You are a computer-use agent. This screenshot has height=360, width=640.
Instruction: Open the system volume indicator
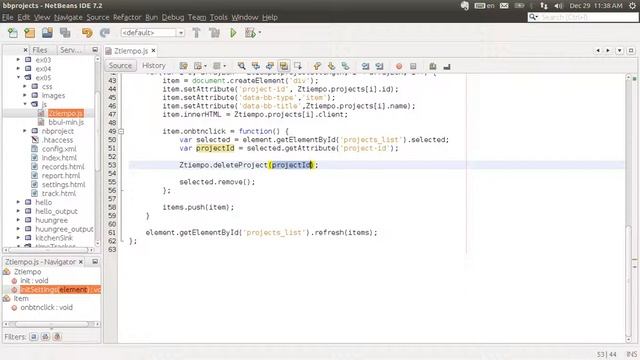[558, 6]
